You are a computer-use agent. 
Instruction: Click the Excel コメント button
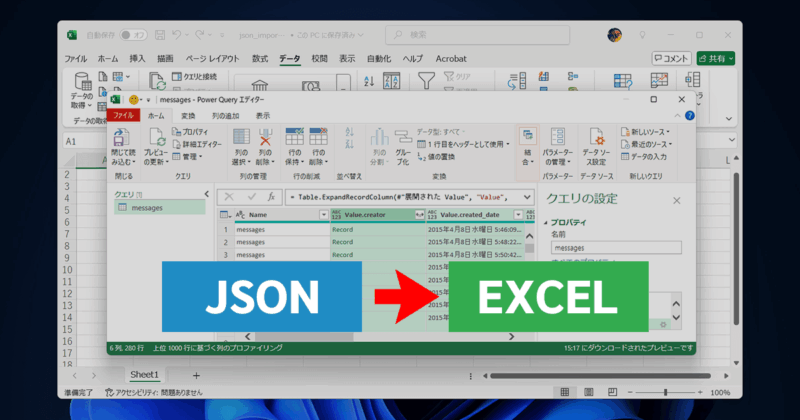671,59
